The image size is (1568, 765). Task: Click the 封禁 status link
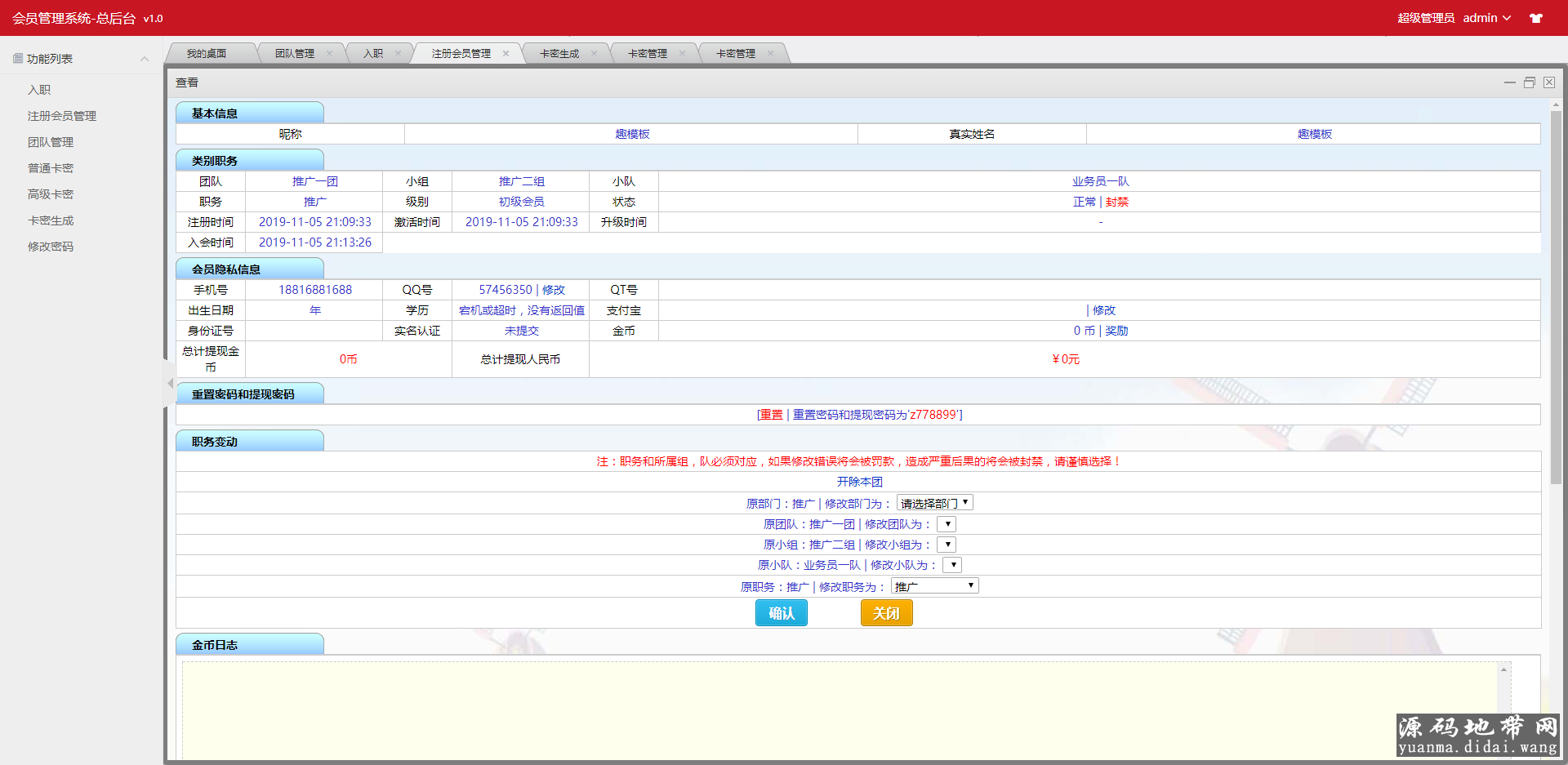click(1117, 202)
